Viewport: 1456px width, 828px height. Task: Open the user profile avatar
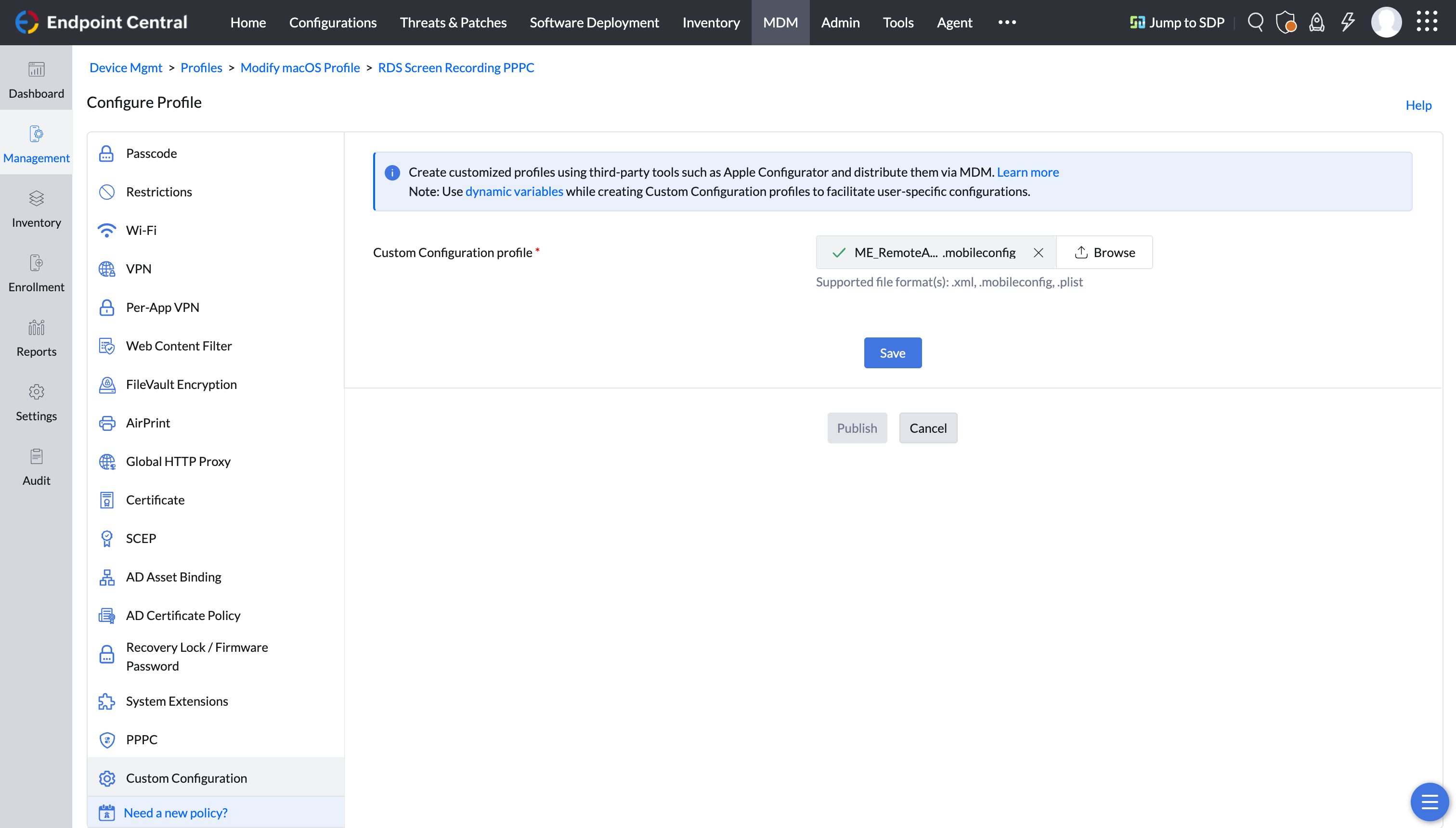click(x=1386, y=22)
